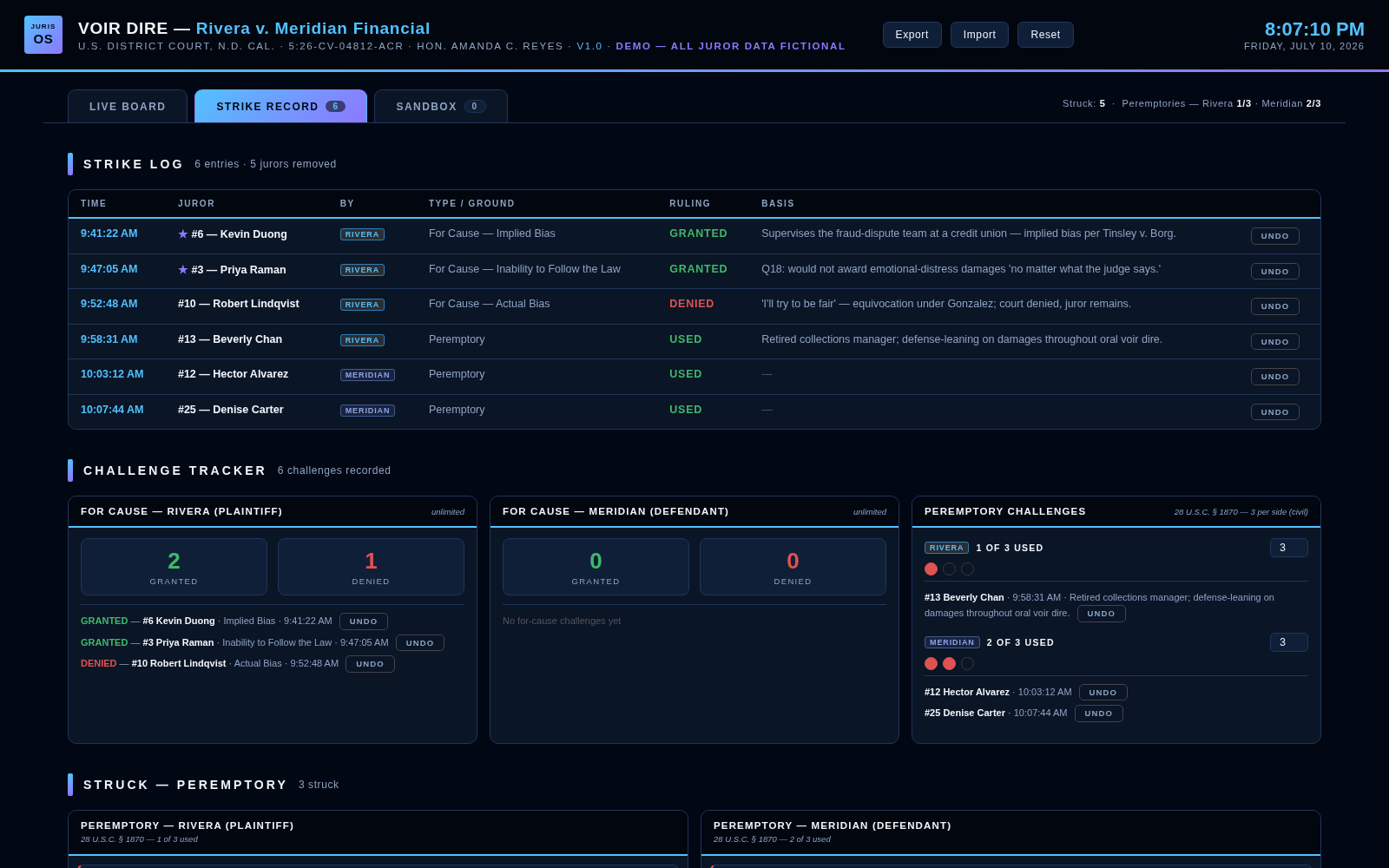Click Meridian's second red peremptory dot
The height and width of the screenshot is (868, 1389).
(950, 664)
